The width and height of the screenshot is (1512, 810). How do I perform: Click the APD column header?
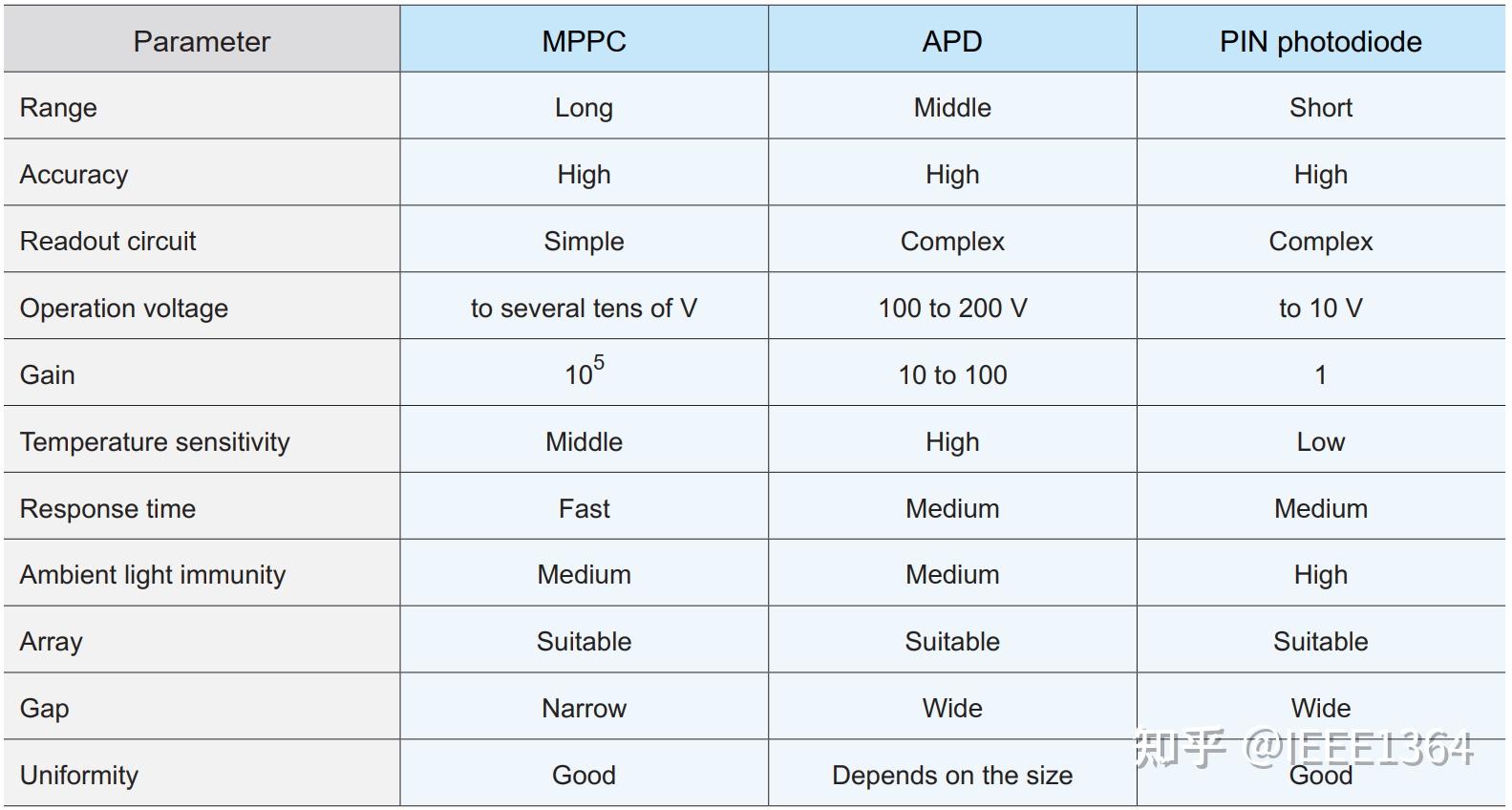click(x=952, y=41)
